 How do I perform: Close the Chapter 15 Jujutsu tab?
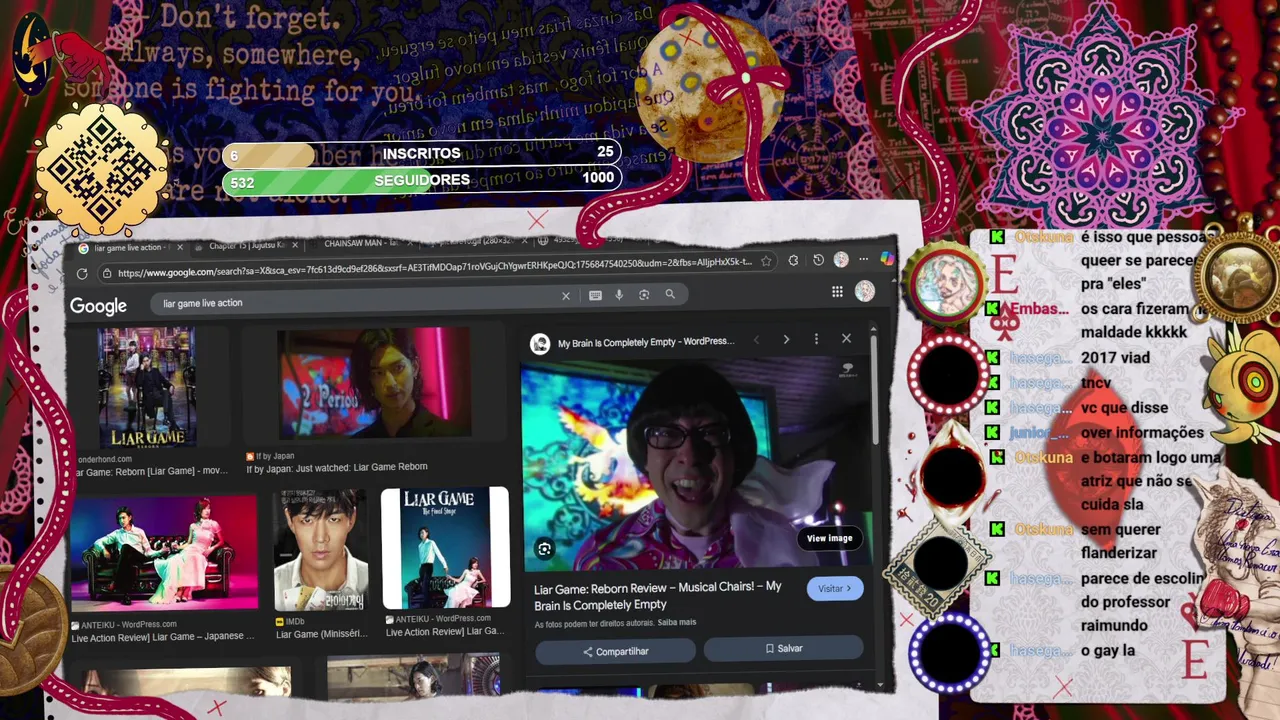click(294, 245)
